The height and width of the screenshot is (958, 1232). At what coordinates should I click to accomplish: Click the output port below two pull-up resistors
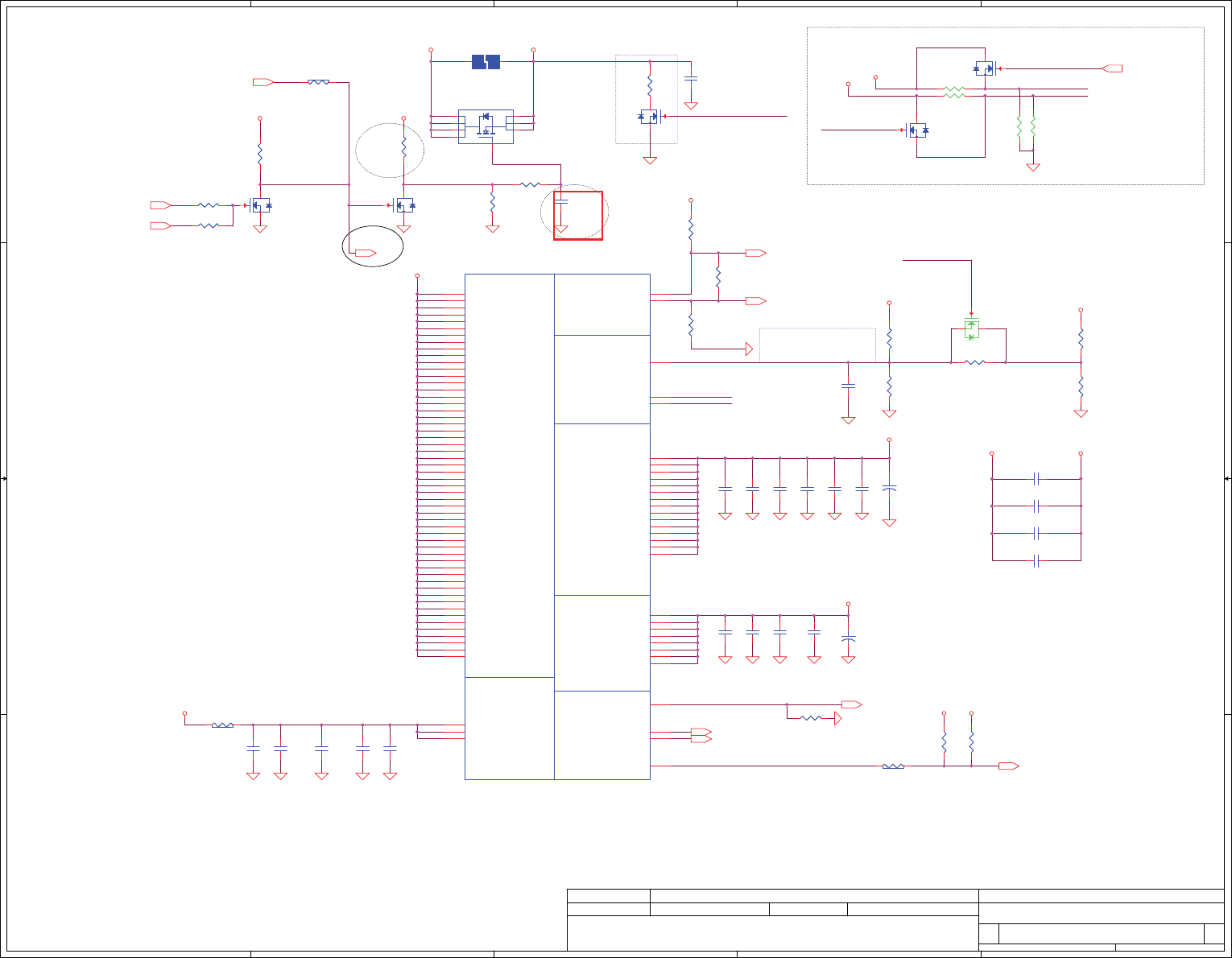1009,766
